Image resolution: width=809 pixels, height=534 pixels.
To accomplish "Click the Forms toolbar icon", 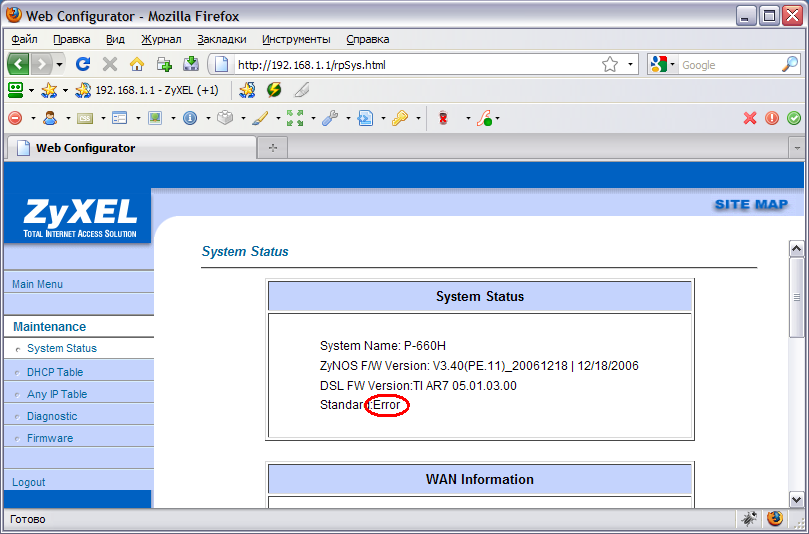I will coord(120,118).
